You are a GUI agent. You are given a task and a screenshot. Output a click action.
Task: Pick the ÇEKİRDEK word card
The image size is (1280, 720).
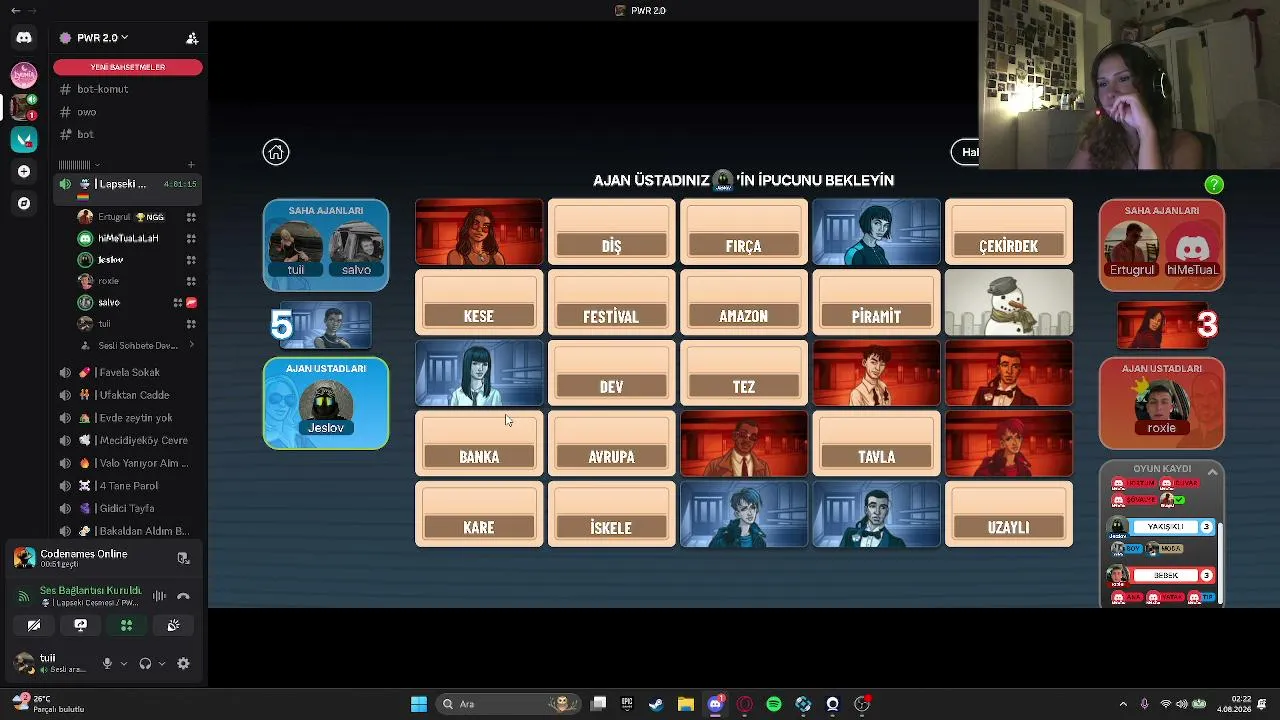(1009, 232)
